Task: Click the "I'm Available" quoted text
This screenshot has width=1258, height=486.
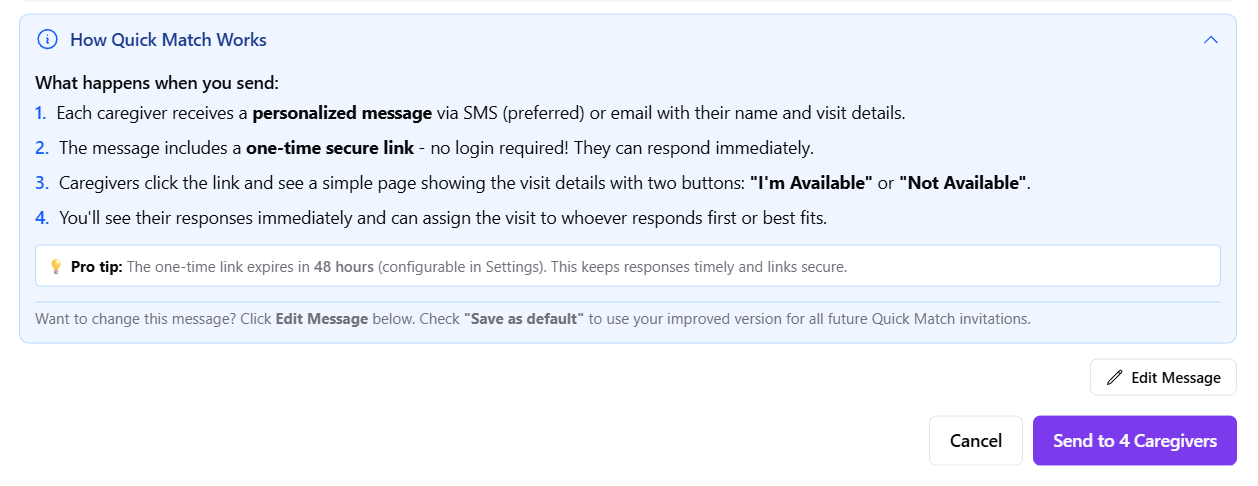Action: point(811,183)
